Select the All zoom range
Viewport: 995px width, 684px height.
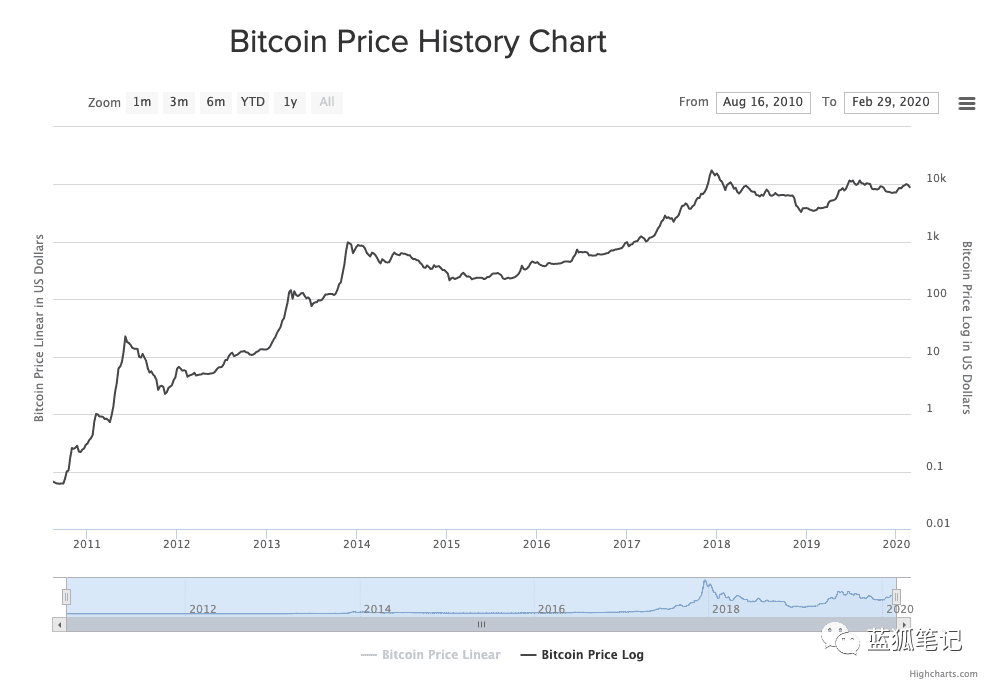[x=327, y=103]
